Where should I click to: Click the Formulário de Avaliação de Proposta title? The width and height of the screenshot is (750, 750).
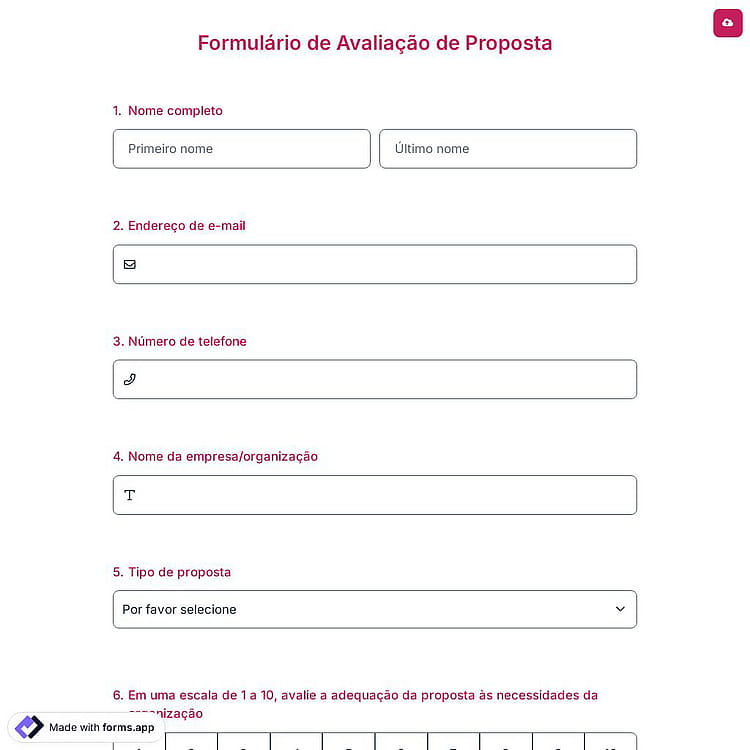pyautogui.click(x=375, y=43)
